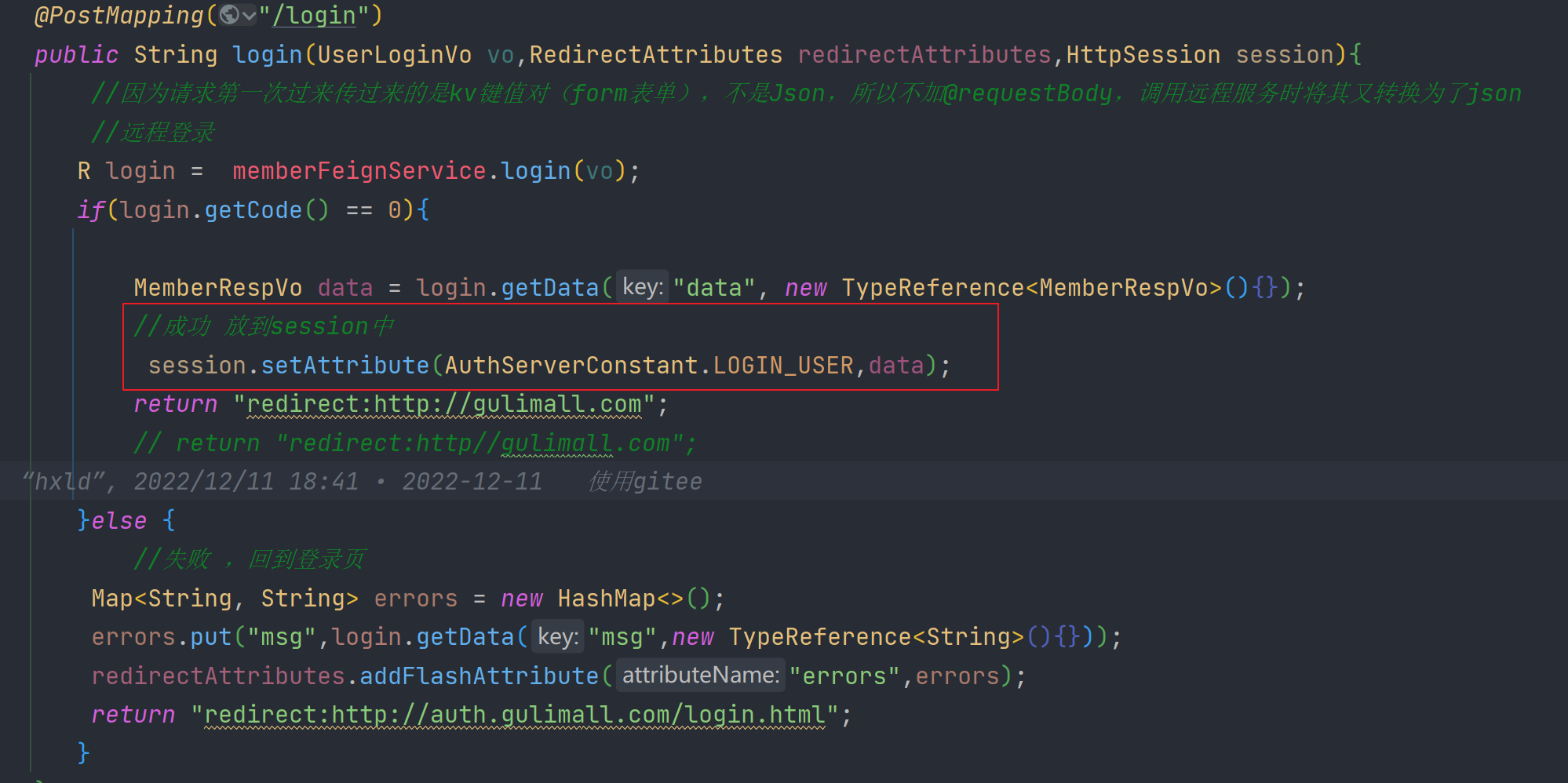
Task: Click the git blame annotation by hxld
Action: (x=362, y=481)
